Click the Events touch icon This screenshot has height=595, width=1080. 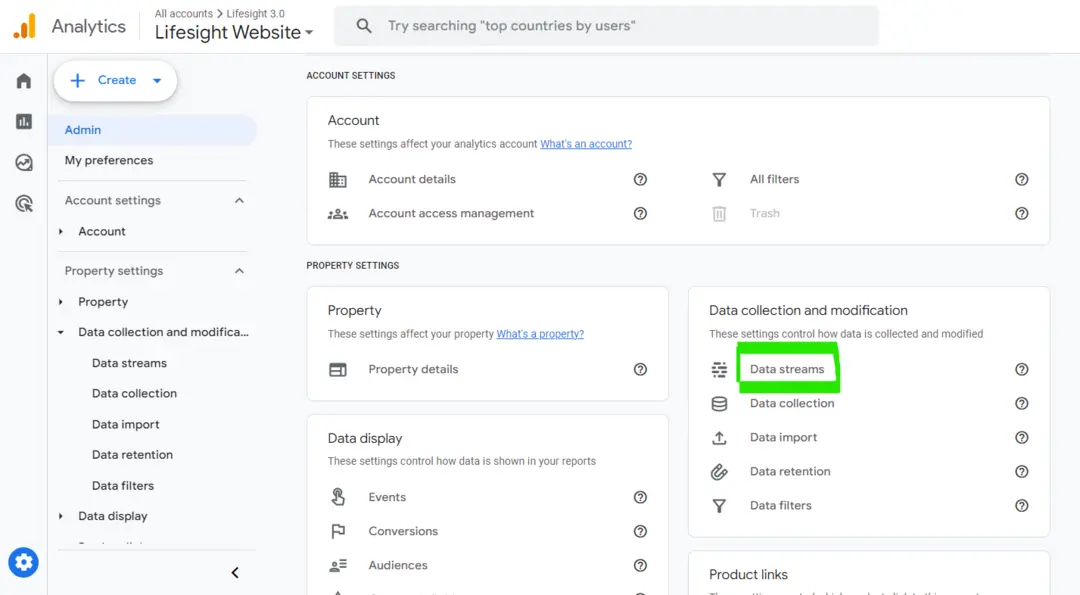pyautogui.click(x=338, y=497)
